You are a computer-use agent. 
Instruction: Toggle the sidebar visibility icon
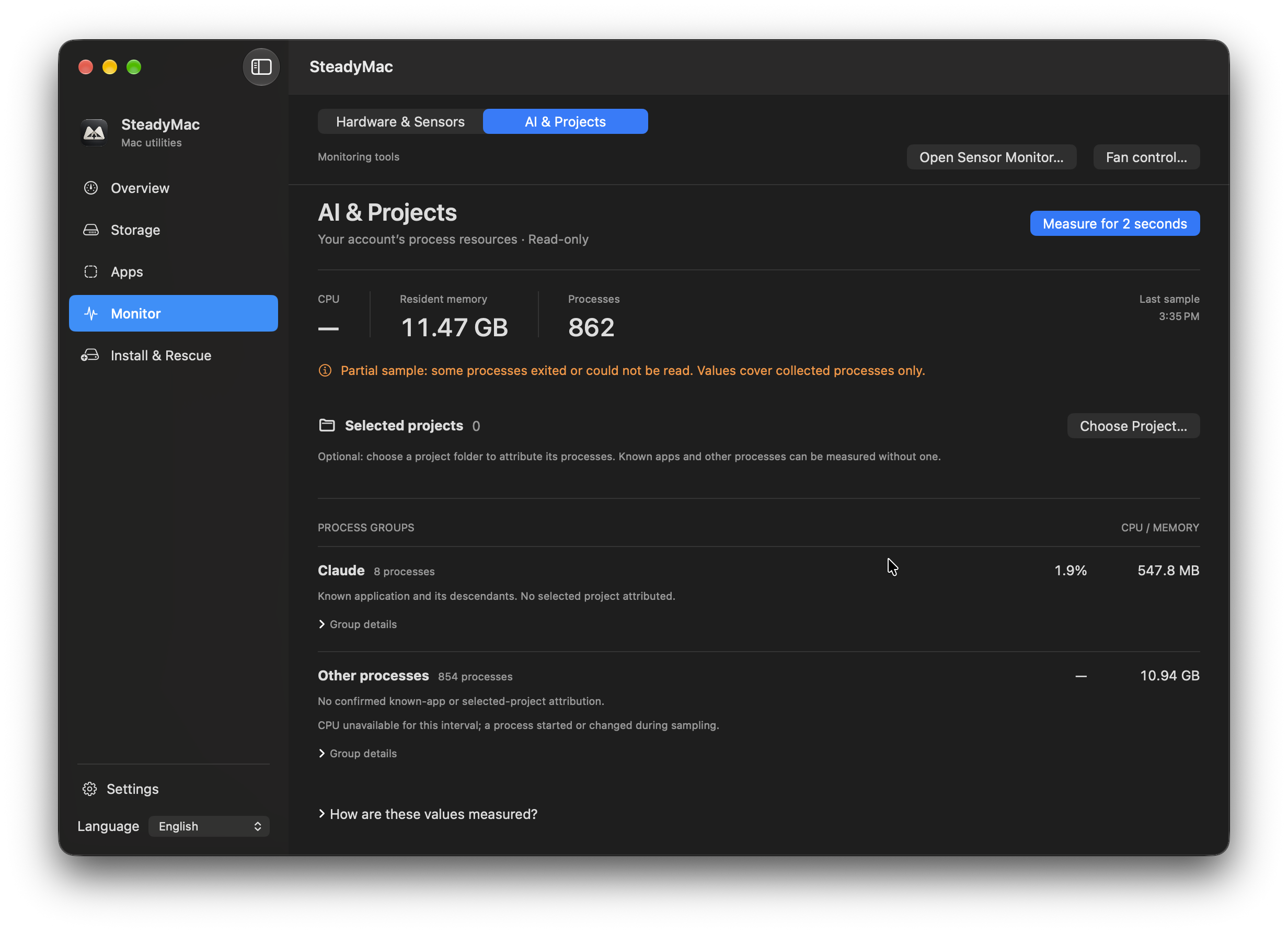[x=261, y=67]
